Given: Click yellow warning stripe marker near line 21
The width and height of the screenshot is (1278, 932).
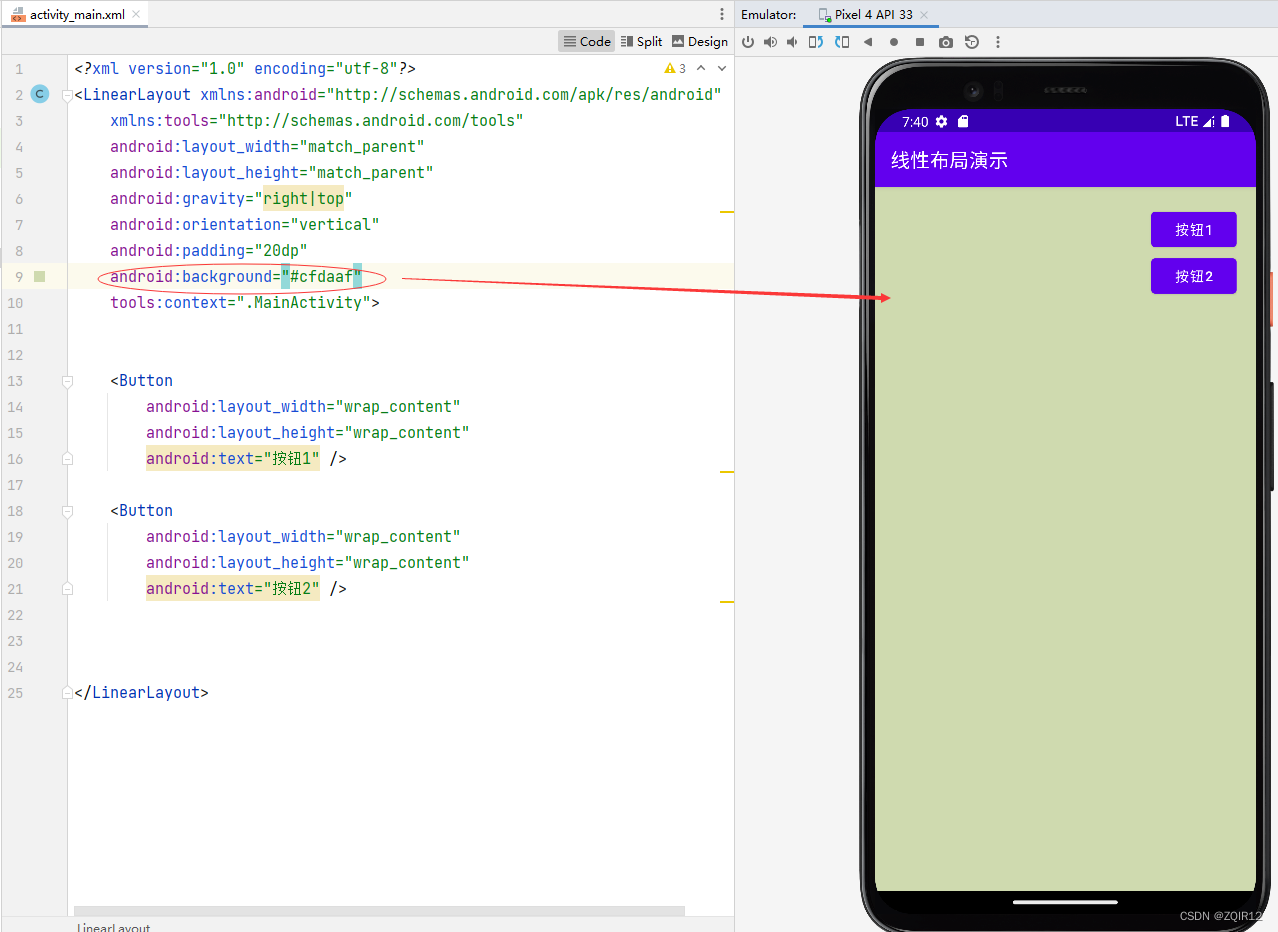Looking at the screenshot, I should tap(727, 602).
